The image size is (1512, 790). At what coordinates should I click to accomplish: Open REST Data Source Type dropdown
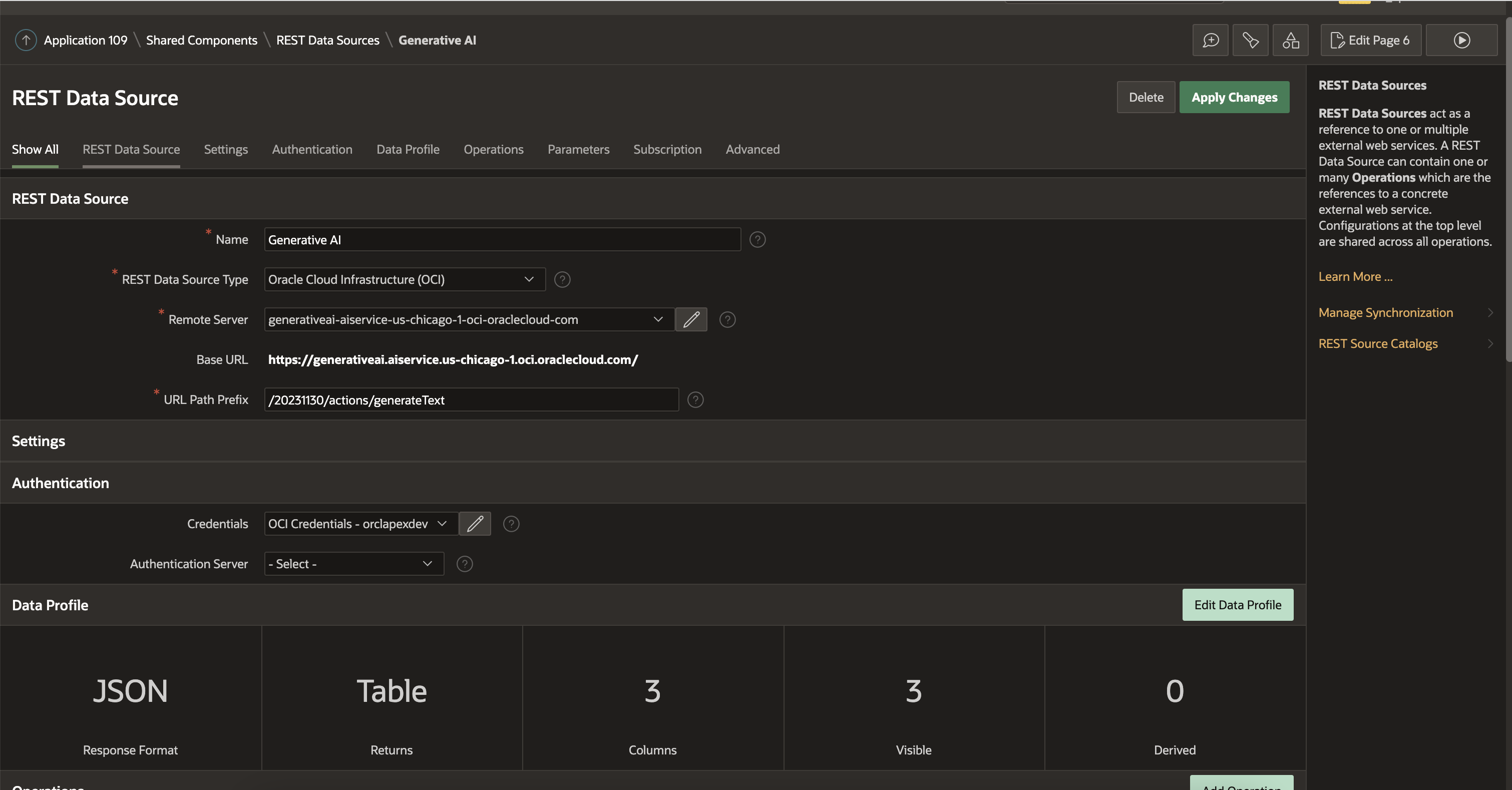tap(405, 279)
